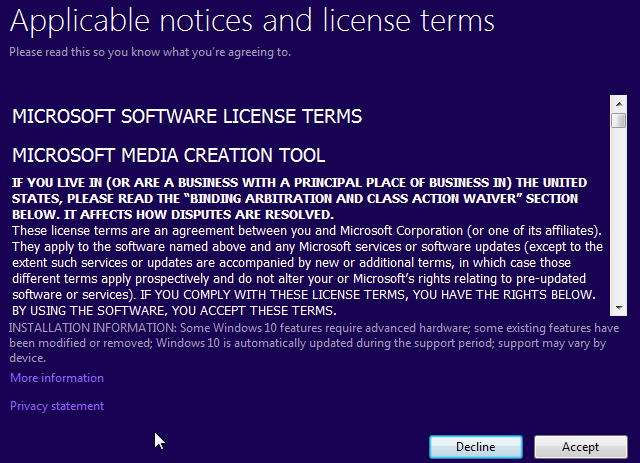
Task: Click the scrollbar up arrow
Action: click(x=619, y=104)
